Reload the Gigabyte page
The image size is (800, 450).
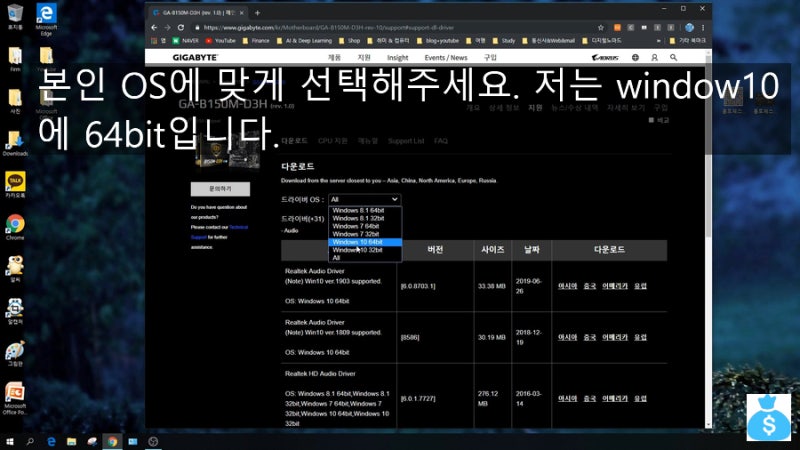[x=181, y=28]
